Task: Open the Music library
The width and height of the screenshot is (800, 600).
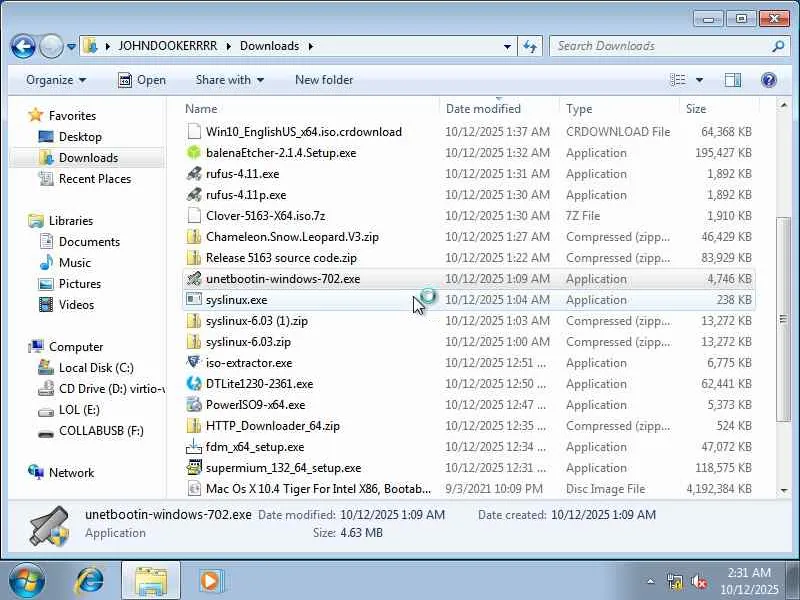Action: (74, 262)
